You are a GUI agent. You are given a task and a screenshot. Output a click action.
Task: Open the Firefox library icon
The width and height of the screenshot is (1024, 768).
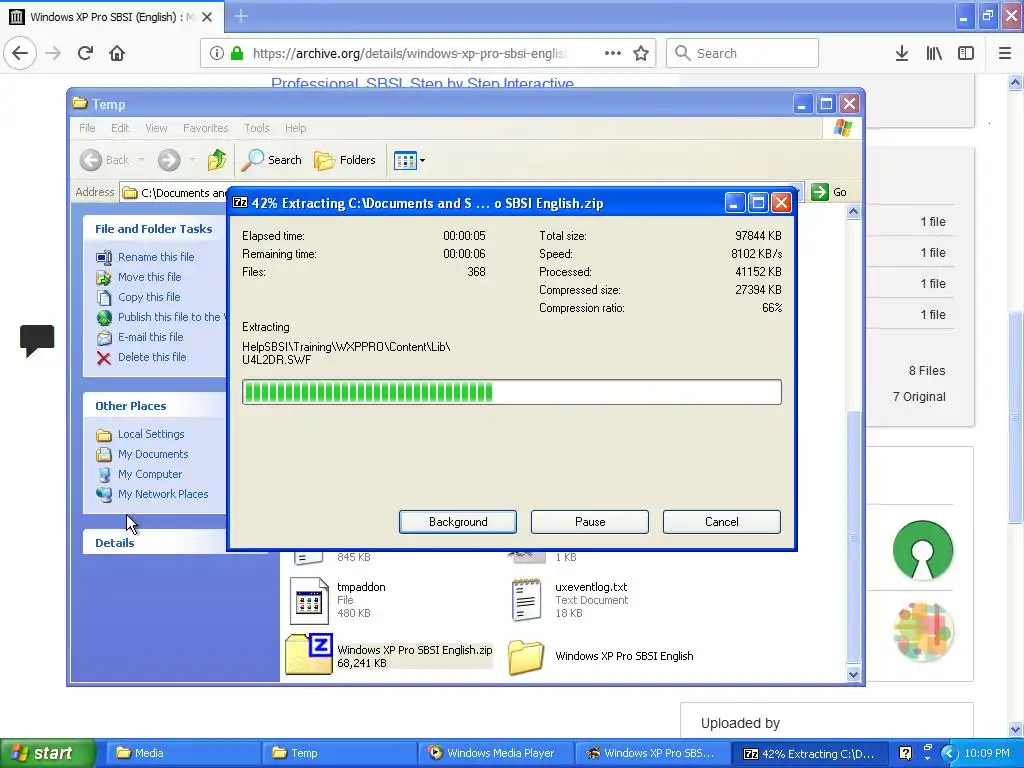point(934,53)
